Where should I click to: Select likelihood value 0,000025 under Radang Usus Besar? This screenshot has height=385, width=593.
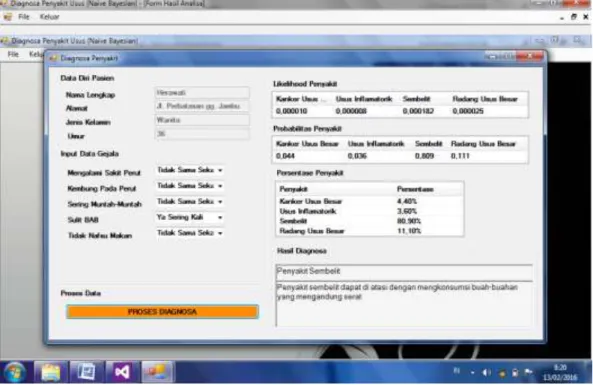tap(468, 111)
